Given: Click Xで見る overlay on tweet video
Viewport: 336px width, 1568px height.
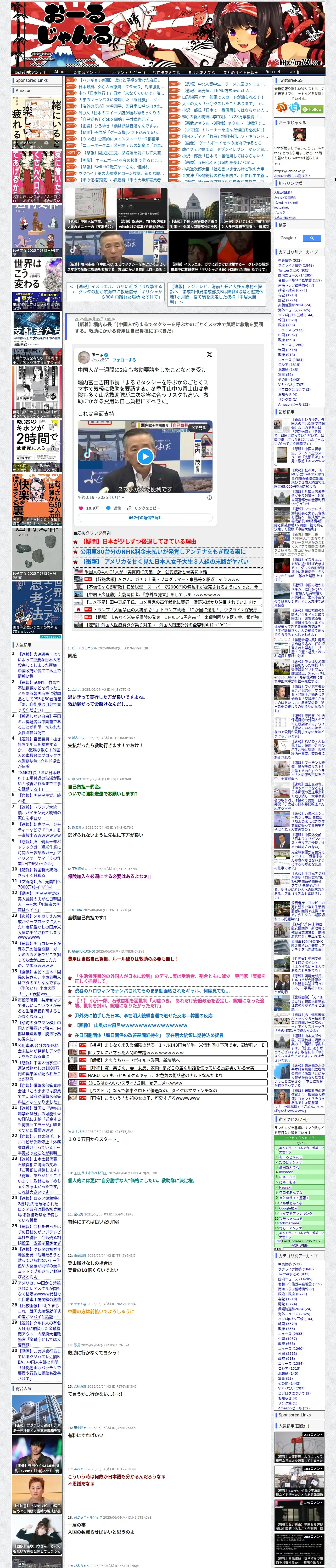Looking at the screenshot, I should 199,428.
